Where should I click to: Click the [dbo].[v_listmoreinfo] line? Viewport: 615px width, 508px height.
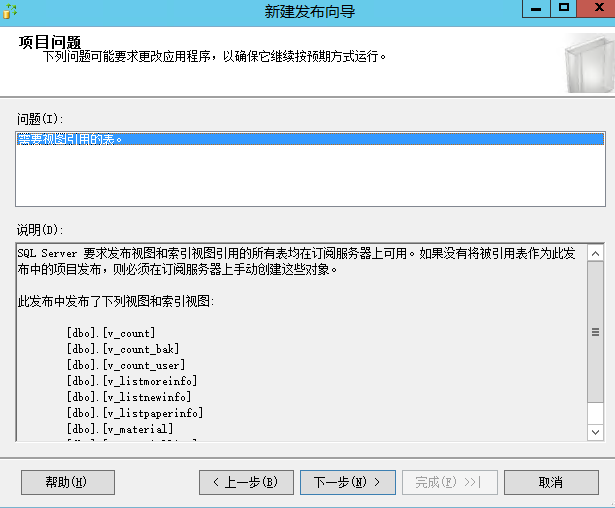(x=132, y=381)
